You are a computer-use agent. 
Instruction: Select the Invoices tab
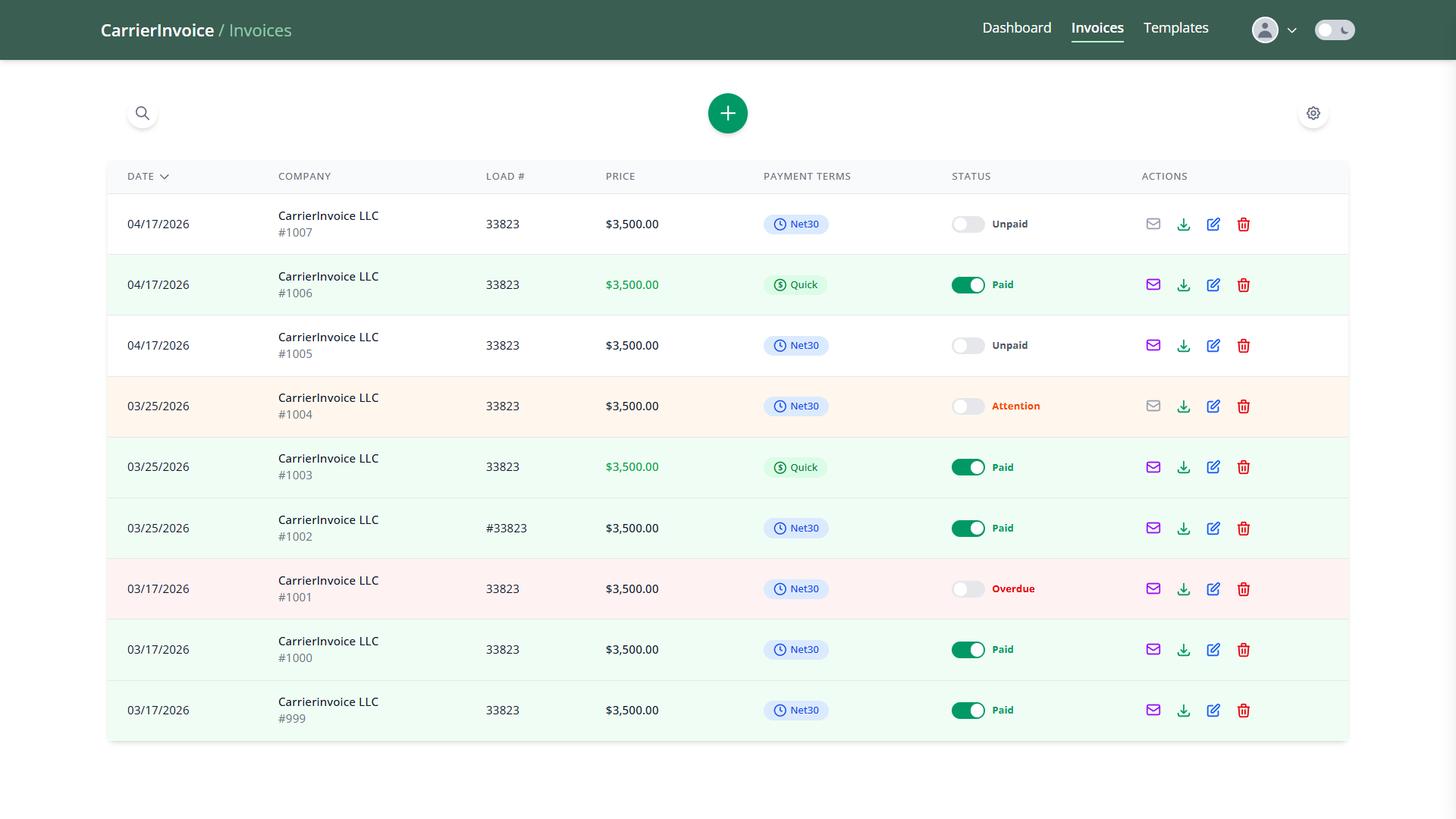tap(1097, 28)
